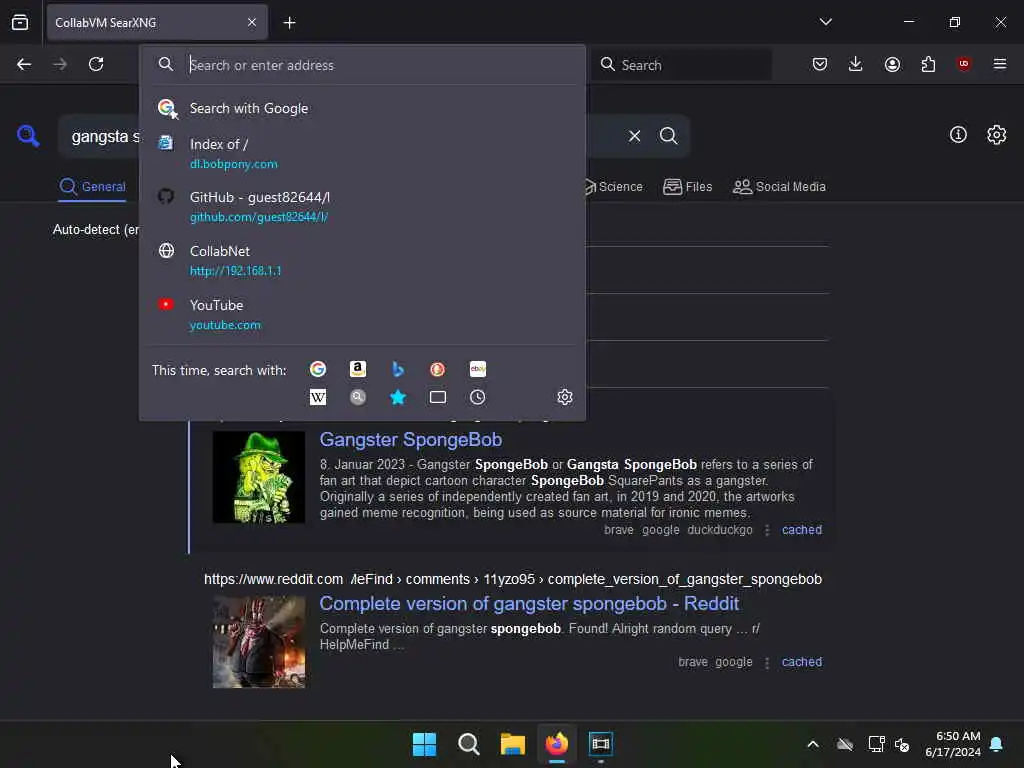Select the gray magnifier search engine icon

coord(358,397)
